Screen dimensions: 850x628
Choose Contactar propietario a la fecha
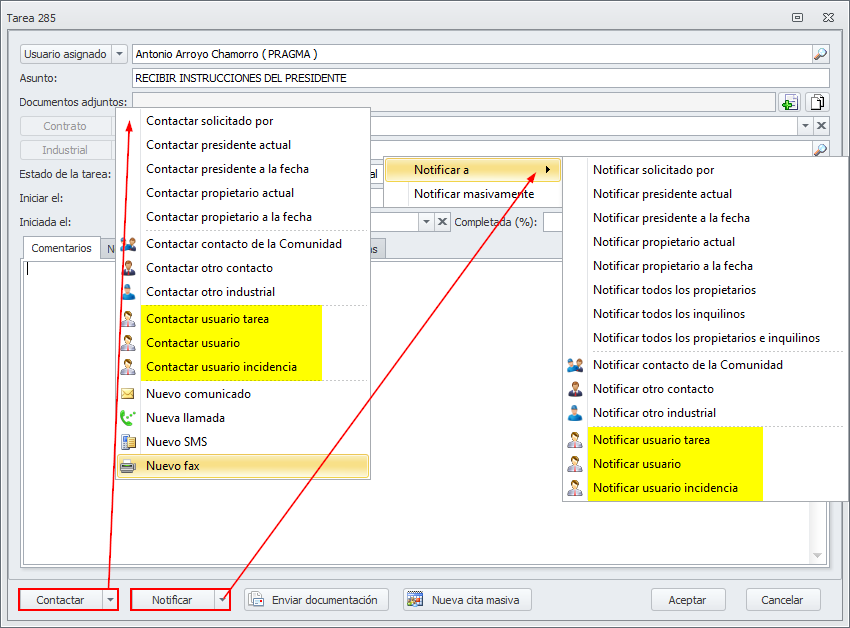243,216
